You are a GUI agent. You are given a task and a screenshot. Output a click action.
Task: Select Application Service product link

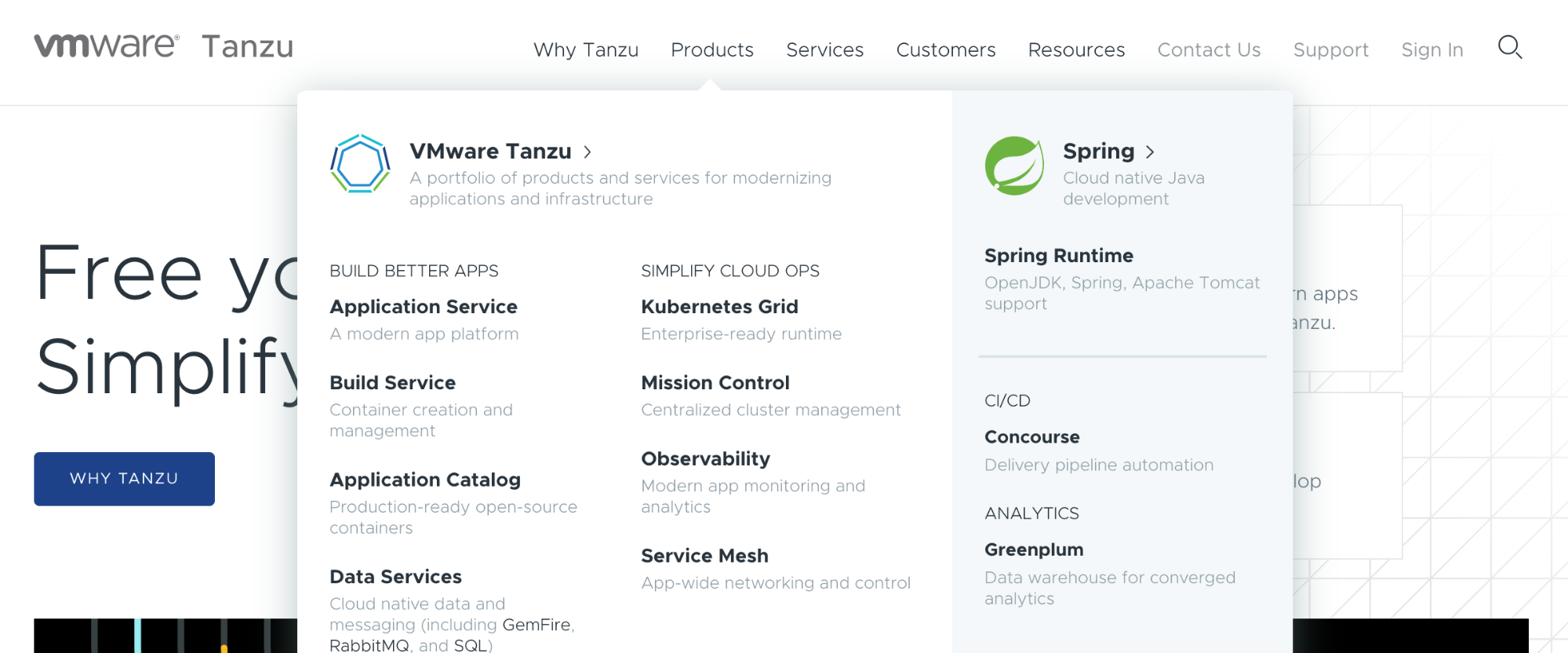(424, 307)
